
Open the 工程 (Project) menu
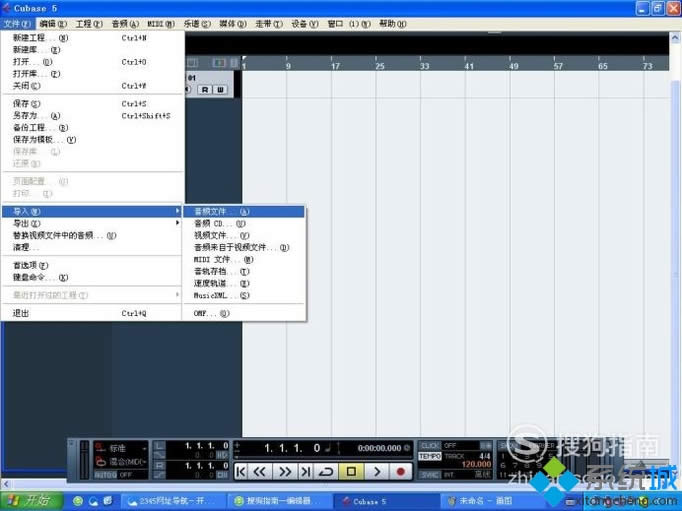click(89, 24)
